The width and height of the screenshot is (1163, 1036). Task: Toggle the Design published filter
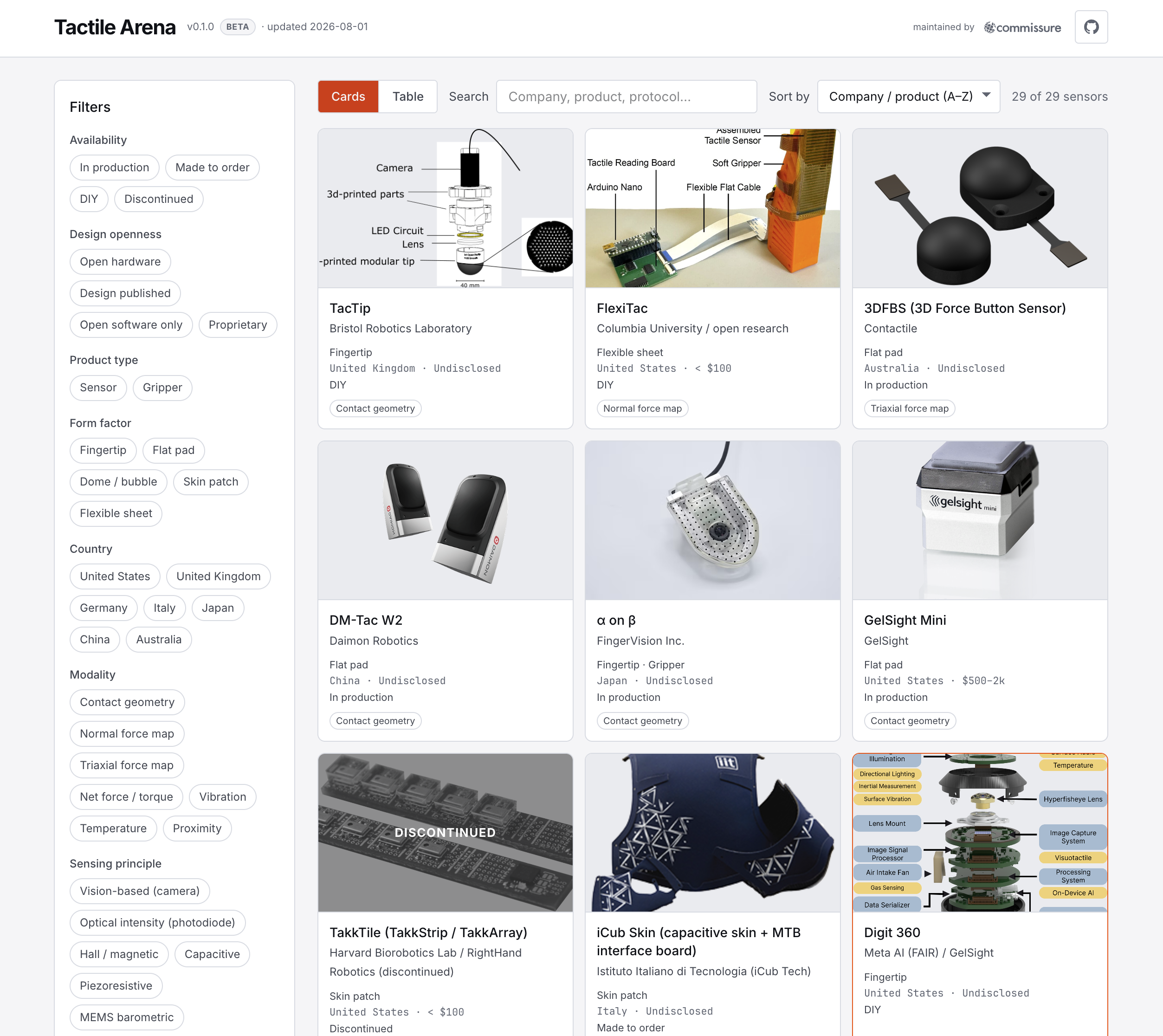coord(125,293)
